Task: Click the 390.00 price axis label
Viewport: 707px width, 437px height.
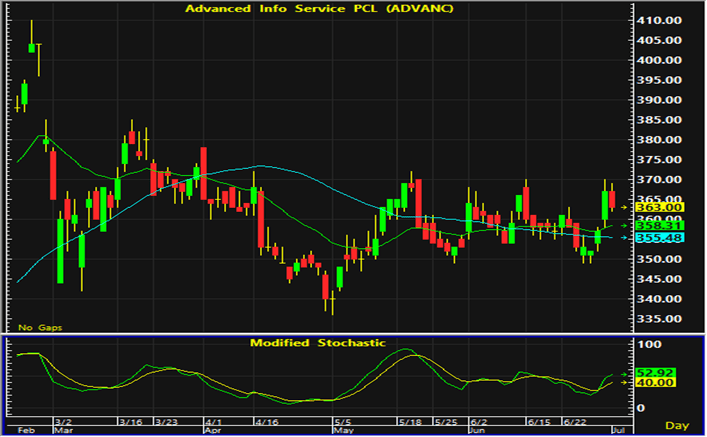Action: click(659, 100)
